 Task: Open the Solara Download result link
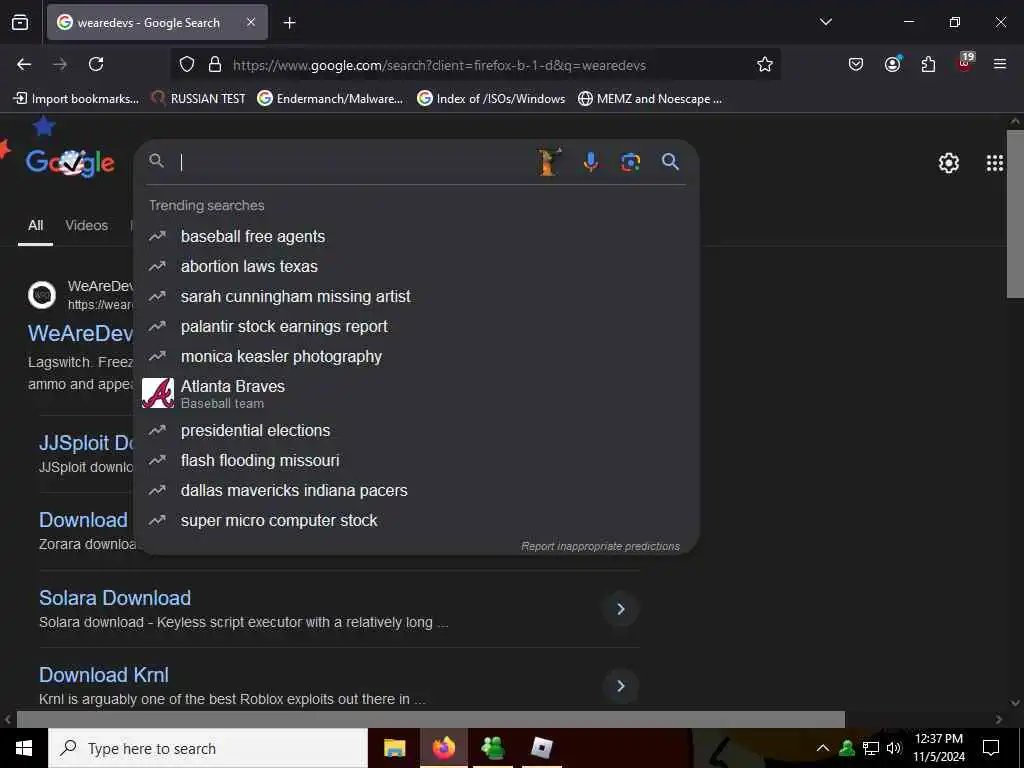tap(115, 598)
